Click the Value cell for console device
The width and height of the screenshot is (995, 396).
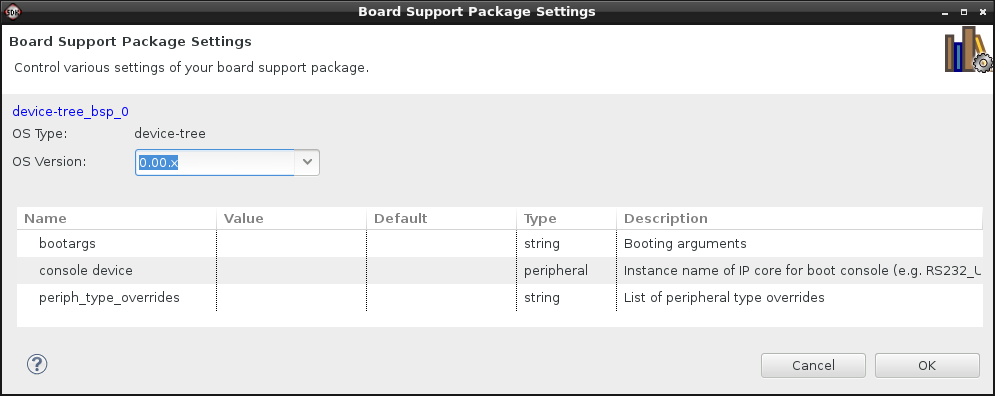[x=291, y=270]
